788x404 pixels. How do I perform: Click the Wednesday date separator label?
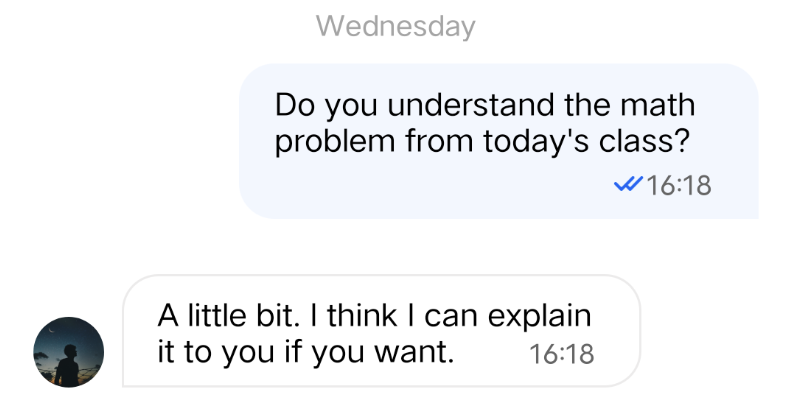pos(395,27)
